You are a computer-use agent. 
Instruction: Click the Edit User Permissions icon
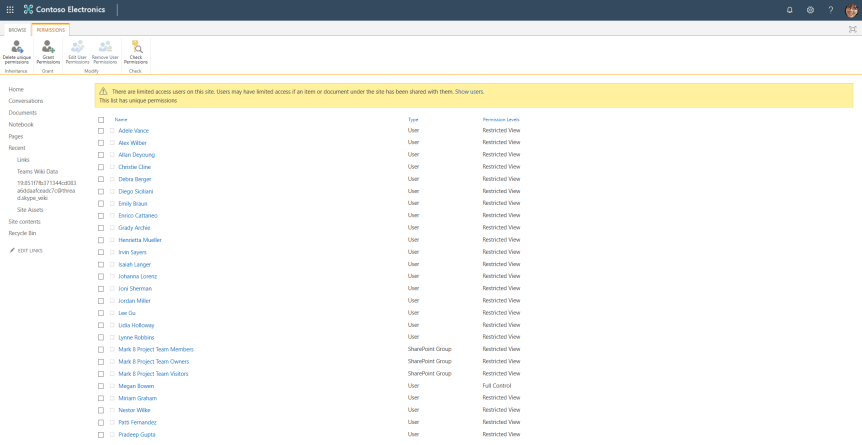[77, 47]
